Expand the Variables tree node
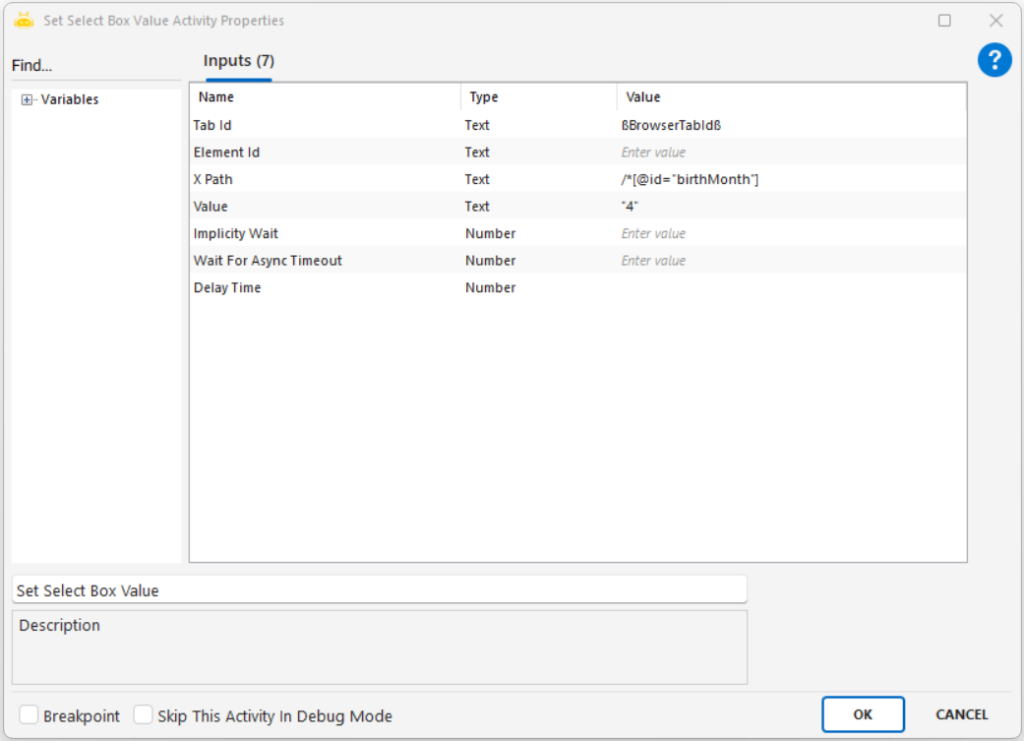The image size is (1024, 741). click(x=27, y=100)
